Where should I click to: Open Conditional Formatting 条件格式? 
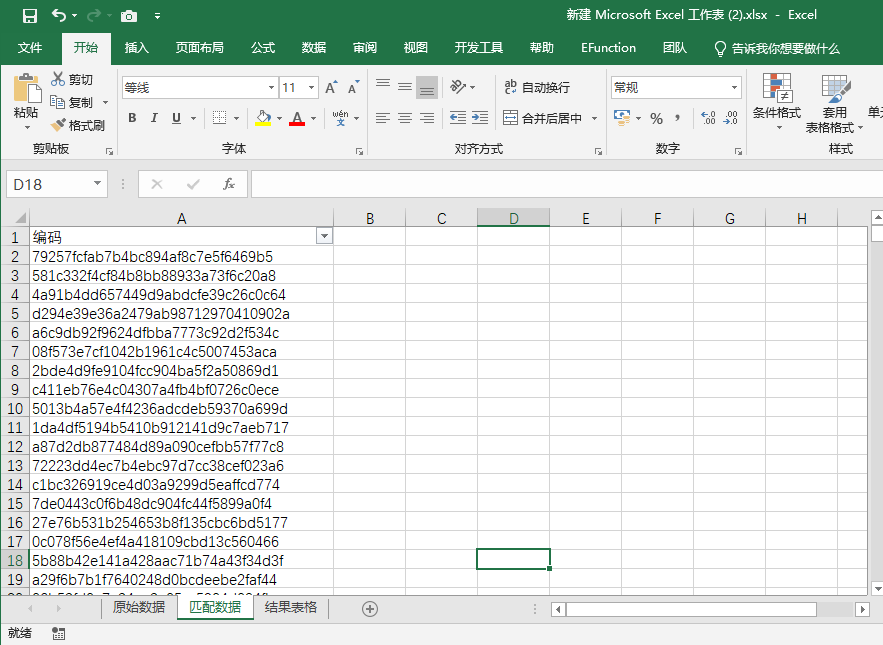click(x=777, y=101)
